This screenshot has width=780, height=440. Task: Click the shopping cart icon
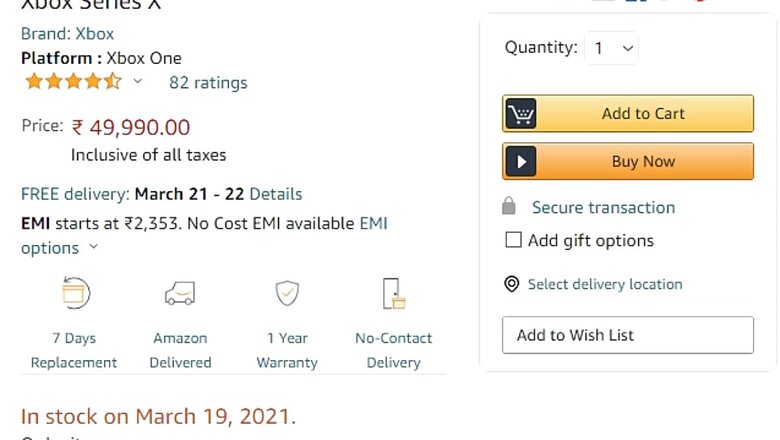click(x=520, y=114)
